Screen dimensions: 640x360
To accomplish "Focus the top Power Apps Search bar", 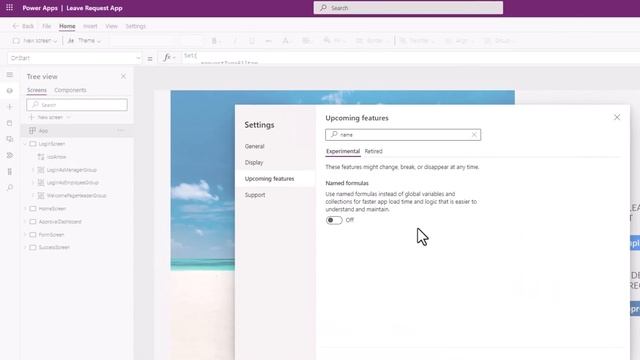I will pos(408,8).
